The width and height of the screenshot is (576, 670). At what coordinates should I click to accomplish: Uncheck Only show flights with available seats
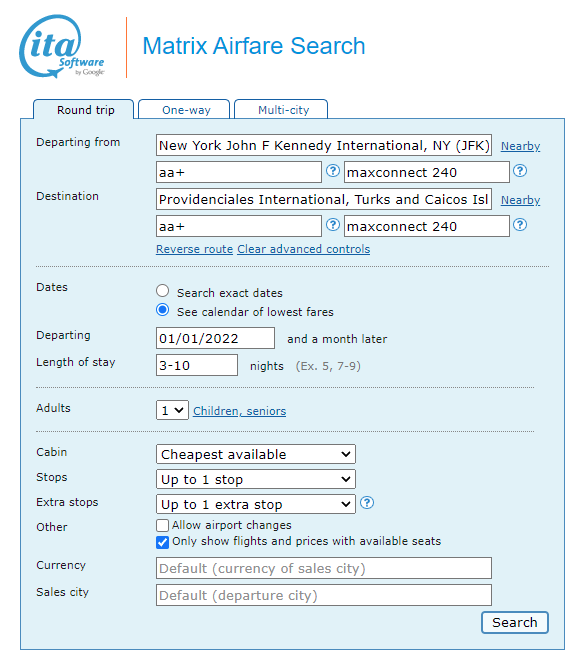(x=162, y=542)
